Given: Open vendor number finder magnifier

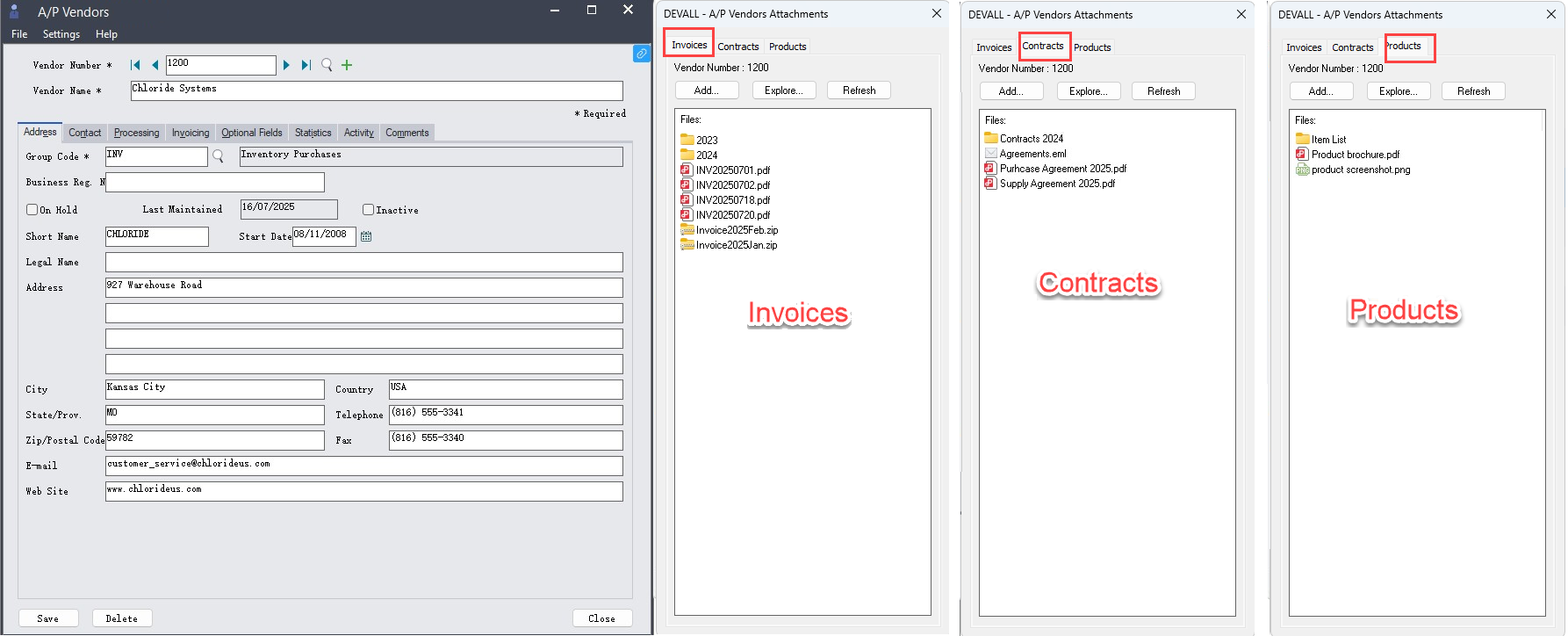Looking at the screenshot, I should click(327, 65).
